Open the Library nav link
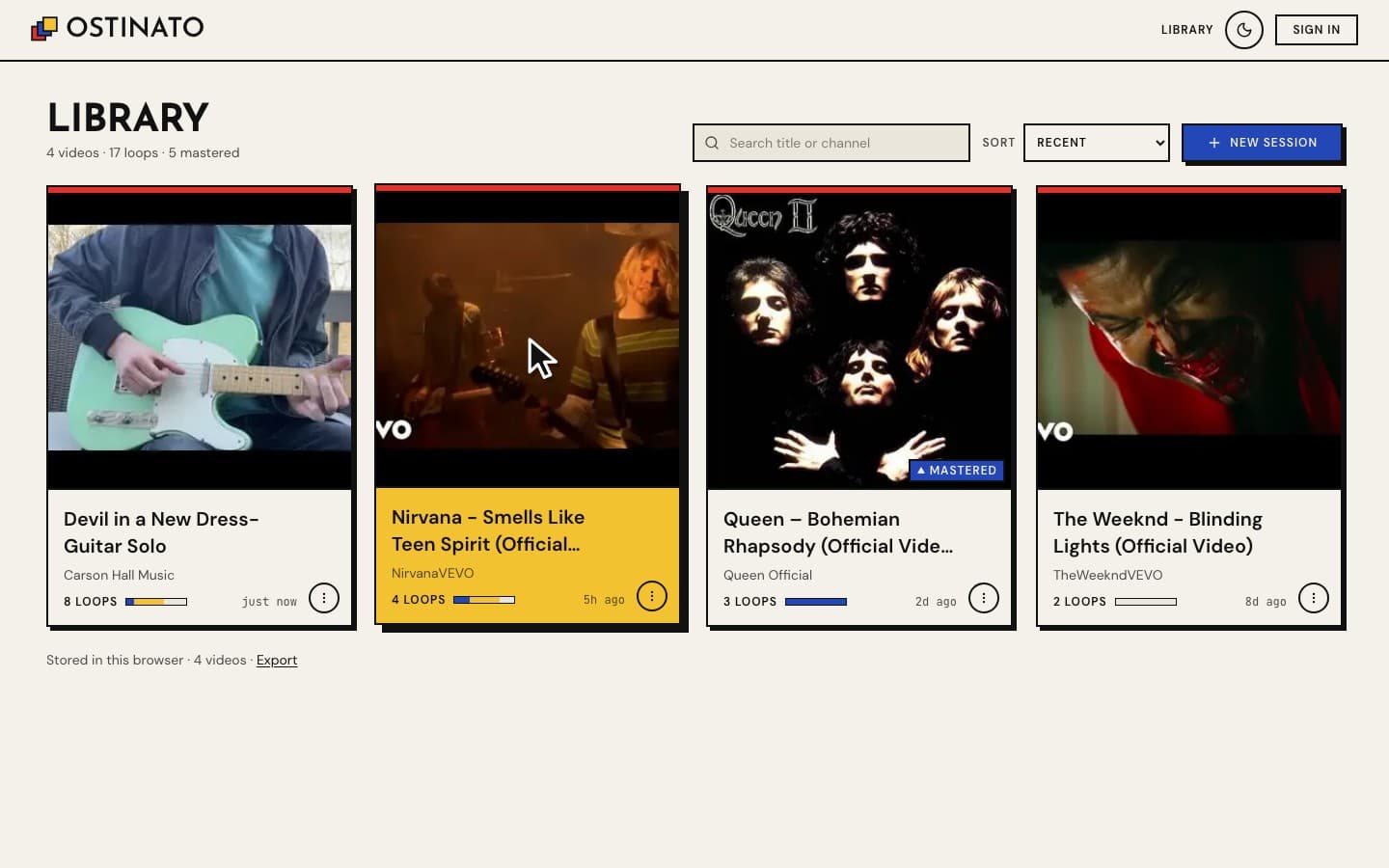Image resolution: width=1389 pixels, height=868 pixels. coord(1186,30)
